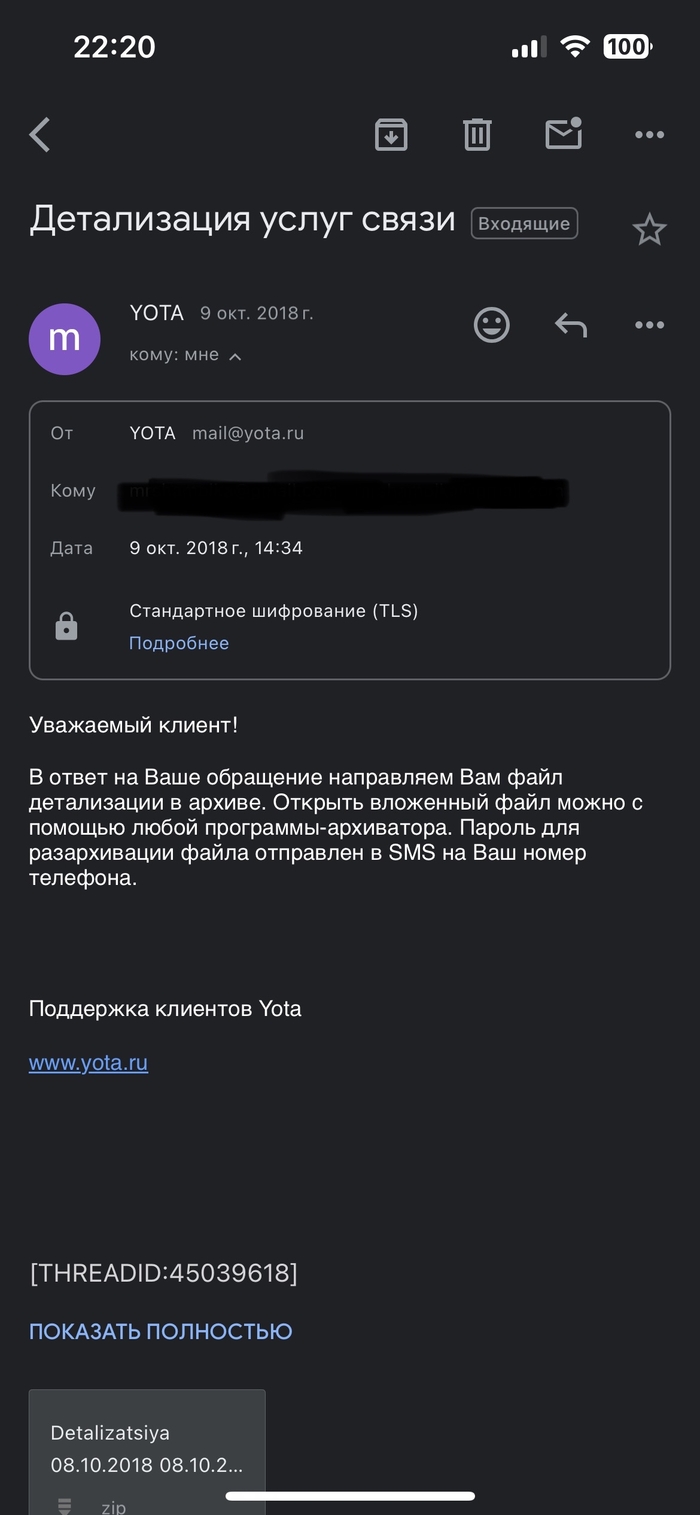Tap Подробнее about TLS encryption

tap(179, 643)
